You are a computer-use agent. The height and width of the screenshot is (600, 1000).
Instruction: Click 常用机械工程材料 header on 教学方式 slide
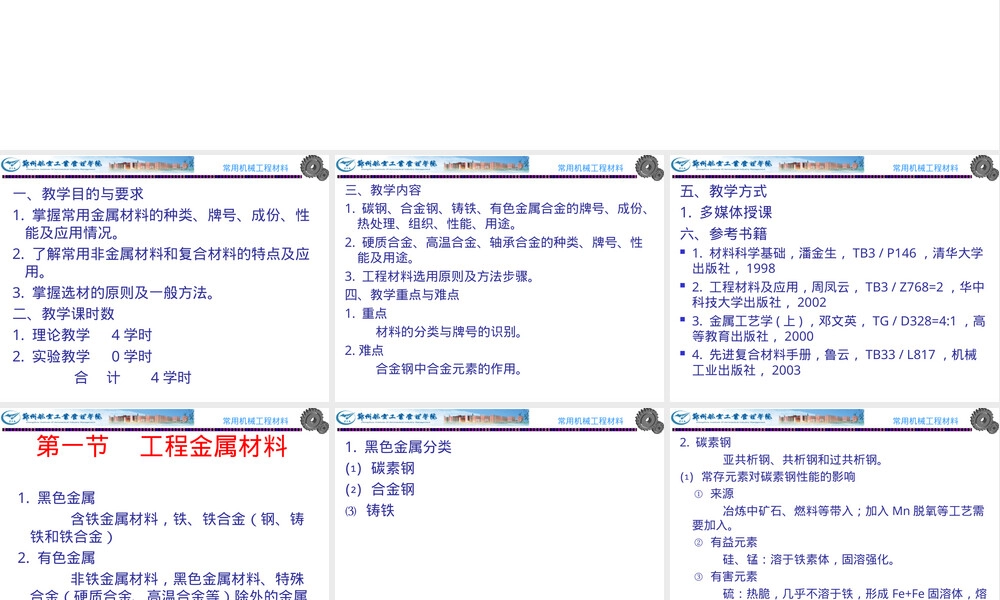[925, 168]
